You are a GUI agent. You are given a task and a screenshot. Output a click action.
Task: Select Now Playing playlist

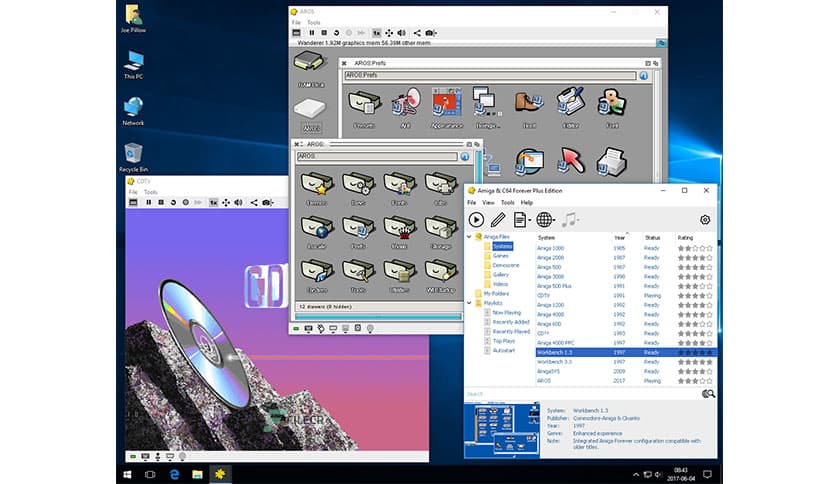pyautogui.click(x=507, y=313)
